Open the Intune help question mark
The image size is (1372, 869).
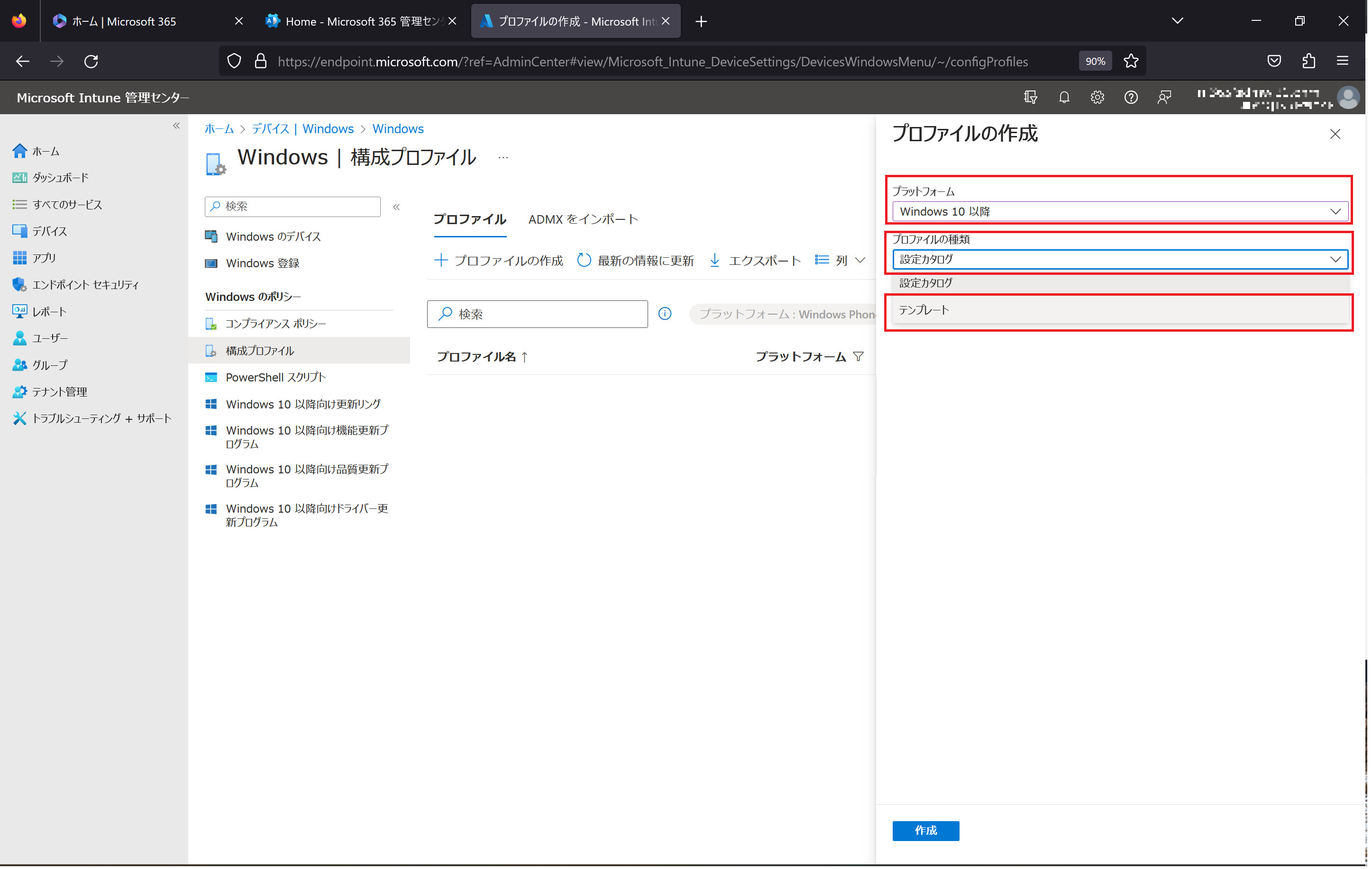(1131, 98)
